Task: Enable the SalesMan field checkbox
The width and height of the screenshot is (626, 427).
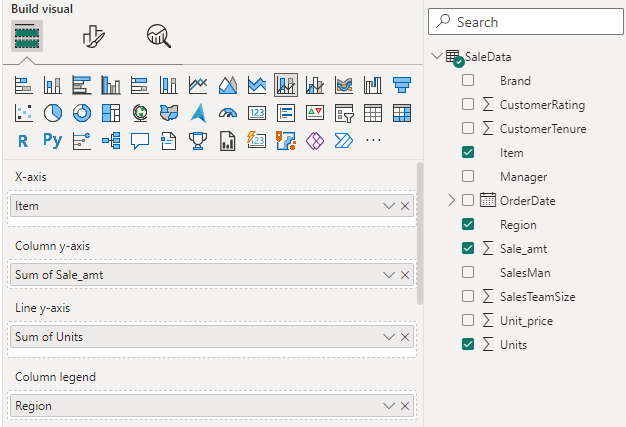Action: pyautogui.click(x=468, y=273)
